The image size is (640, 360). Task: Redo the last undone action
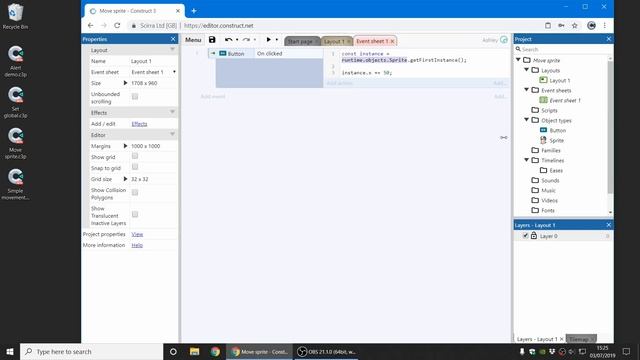246,40
